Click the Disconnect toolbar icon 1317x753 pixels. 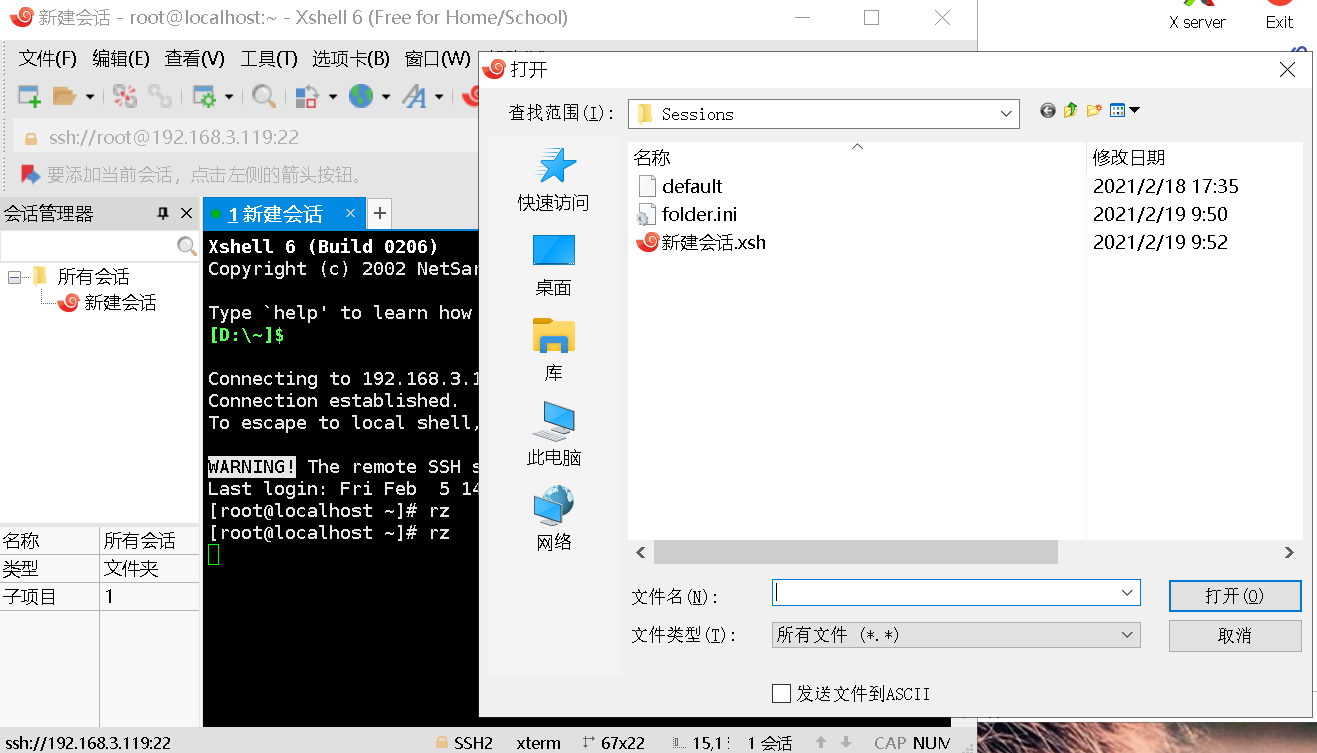pyautogui.click(x=125, y=96)
